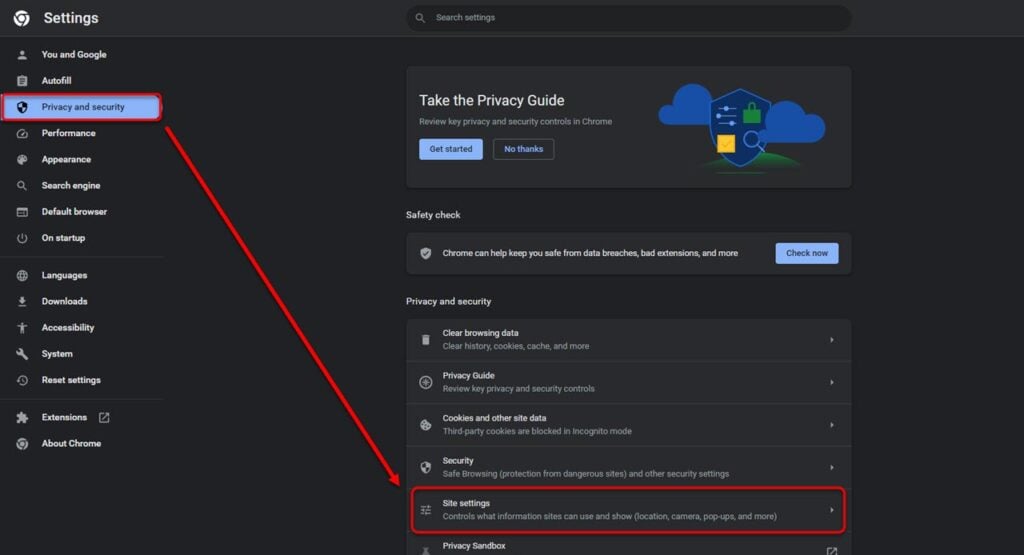
Task: Click the external link icon beside Extensions
Action: pos(104,417)
